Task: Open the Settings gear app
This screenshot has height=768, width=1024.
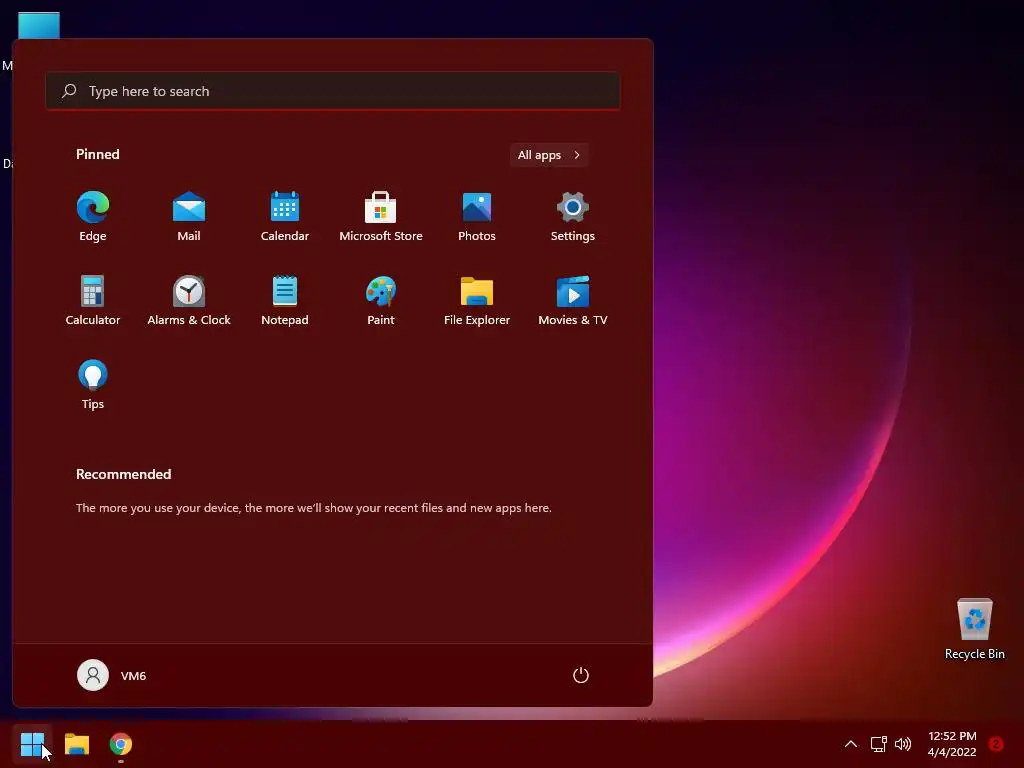Action: pyautogui.click(x=573, y=217)
